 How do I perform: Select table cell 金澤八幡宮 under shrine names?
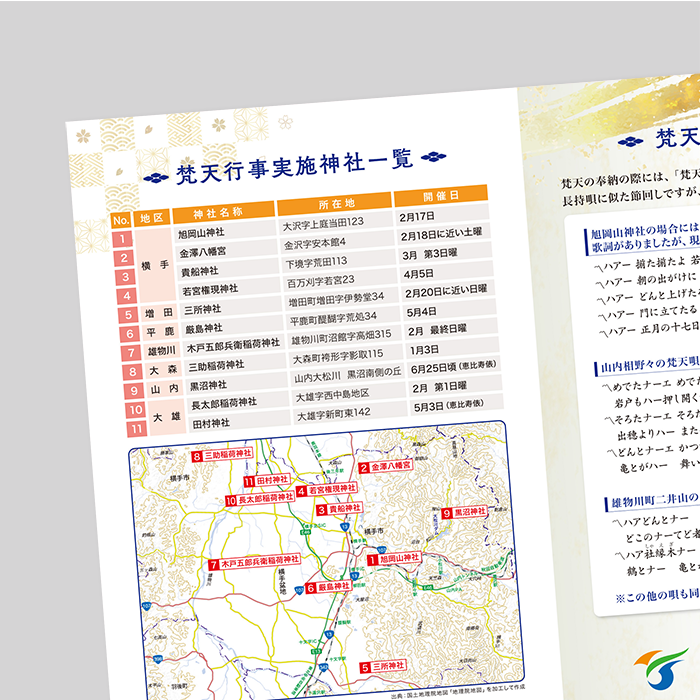203,253
